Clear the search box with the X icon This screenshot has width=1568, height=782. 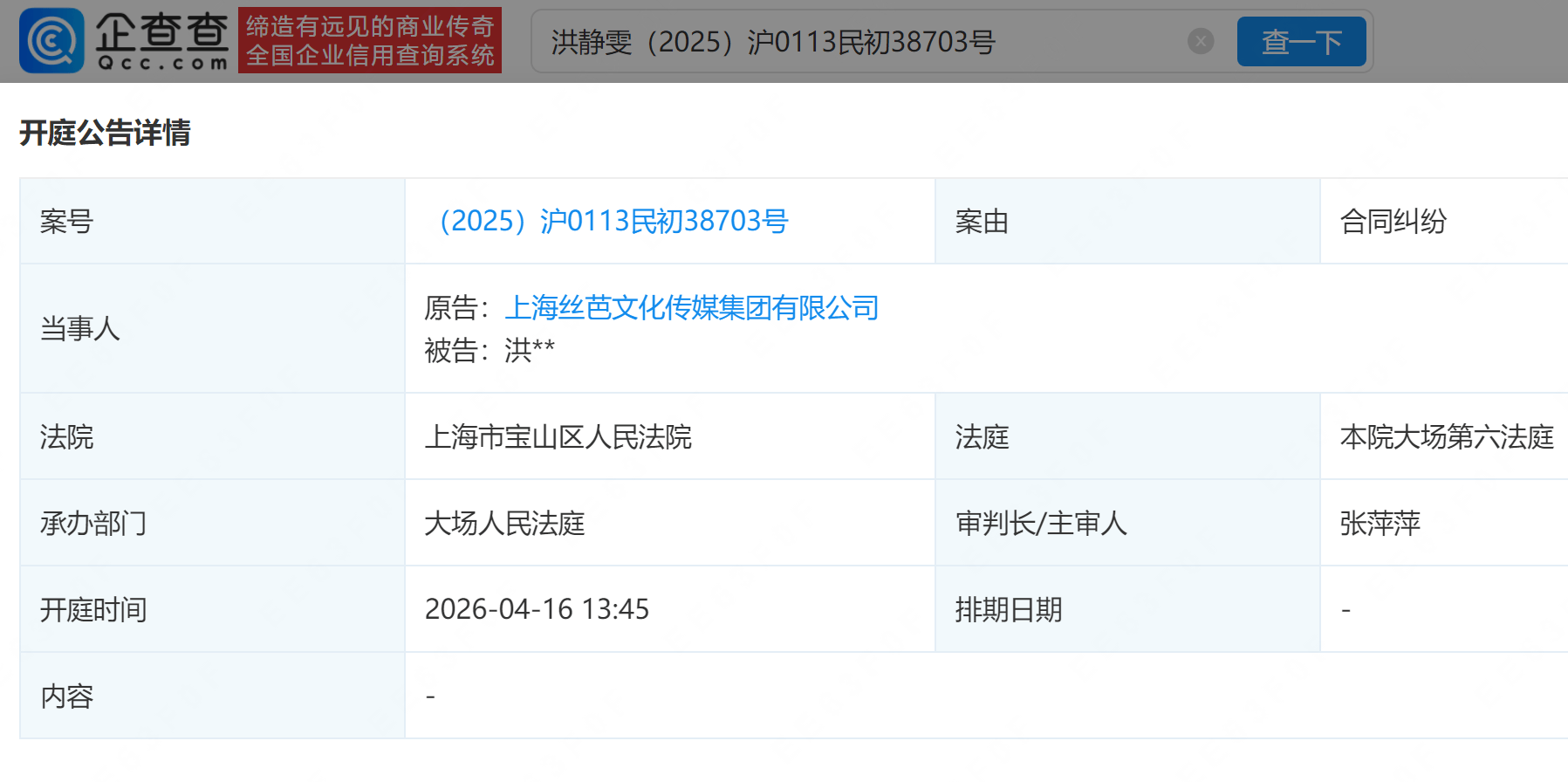pyautogui.click(x=1201, y=41)
